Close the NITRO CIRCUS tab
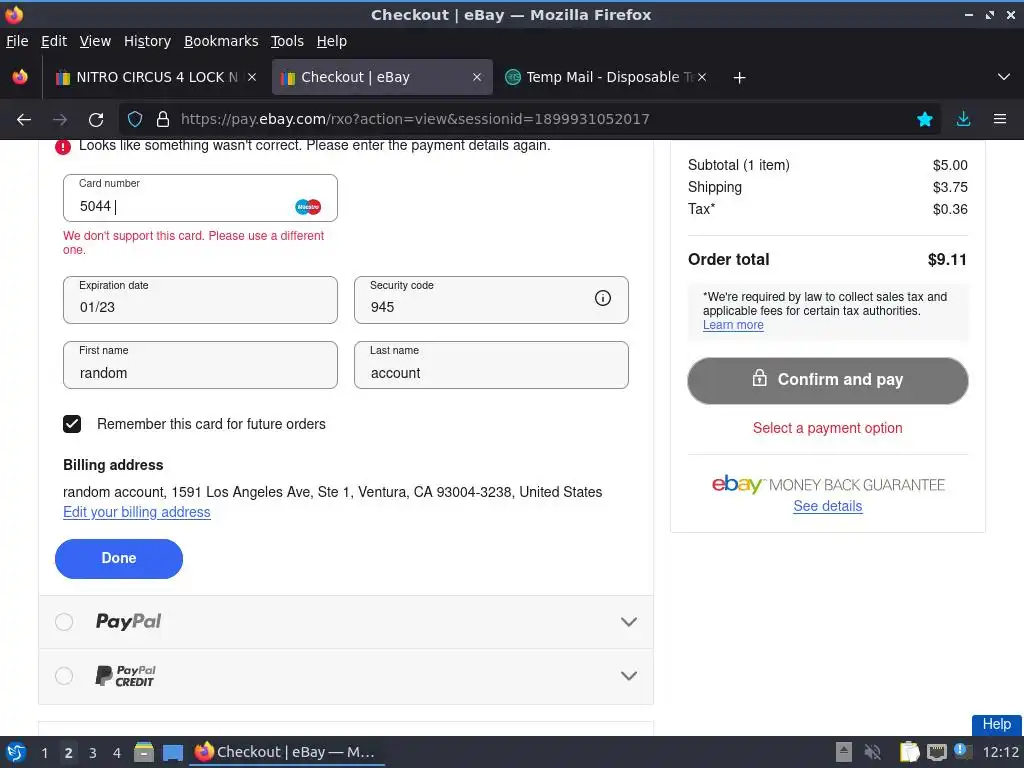 [252, 77]
